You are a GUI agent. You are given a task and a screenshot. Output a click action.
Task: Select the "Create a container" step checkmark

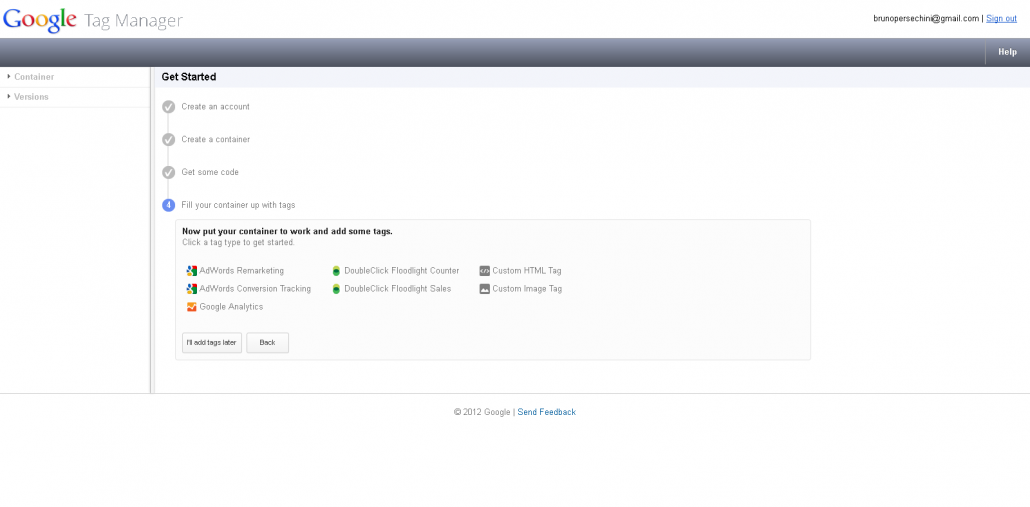point(168,140)
